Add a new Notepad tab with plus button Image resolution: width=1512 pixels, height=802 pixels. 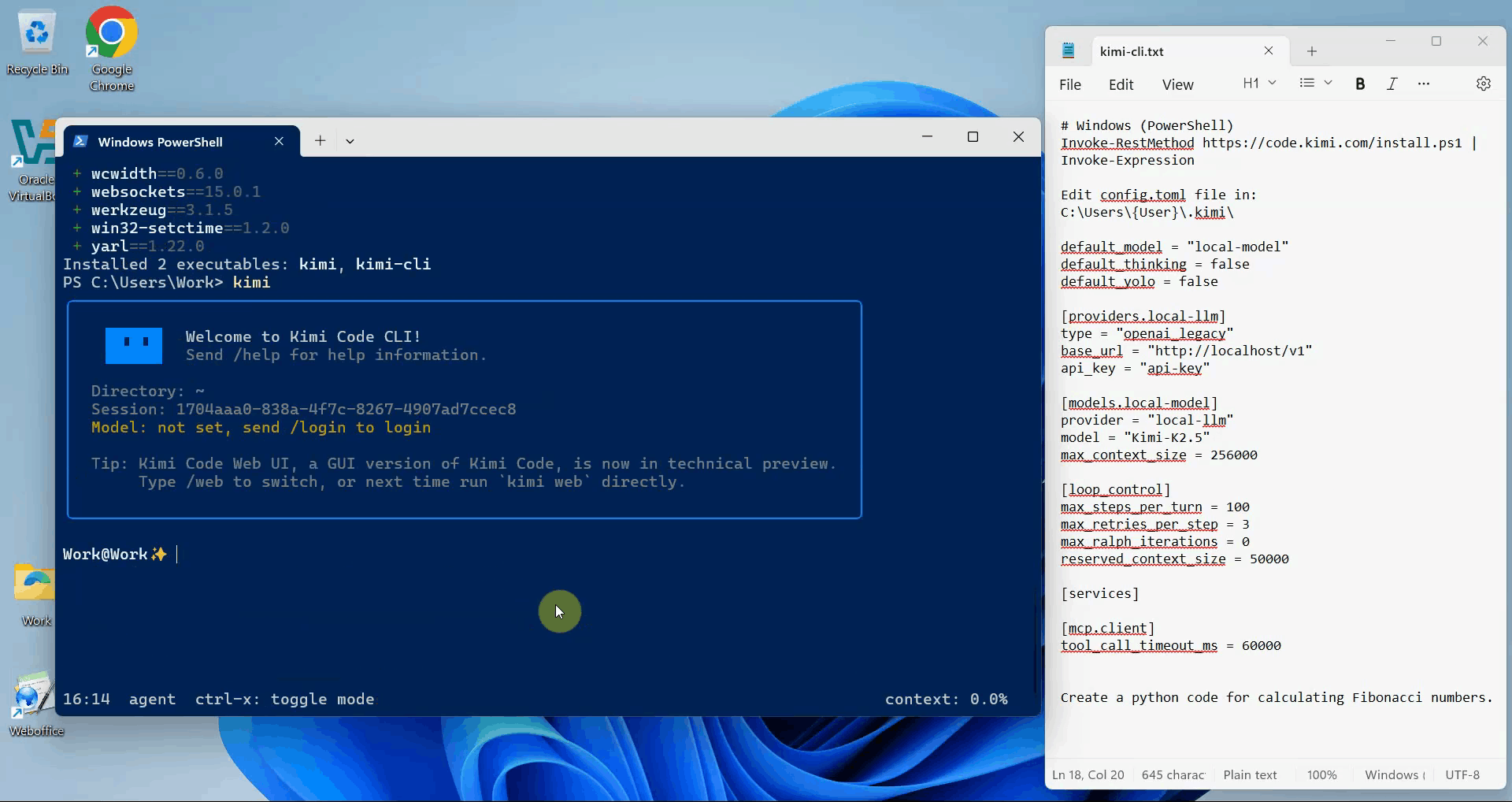tap(1310, 51)
